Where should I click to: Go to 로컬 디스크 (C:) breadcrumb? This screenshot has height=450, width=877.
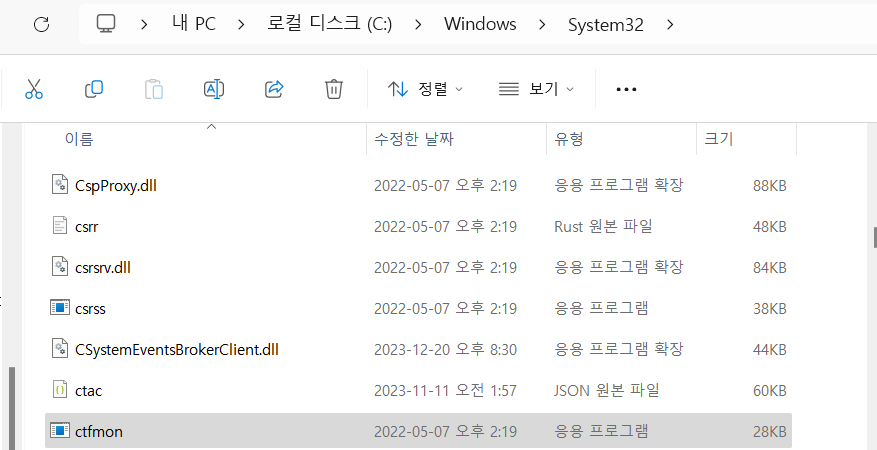click(329, 25)
